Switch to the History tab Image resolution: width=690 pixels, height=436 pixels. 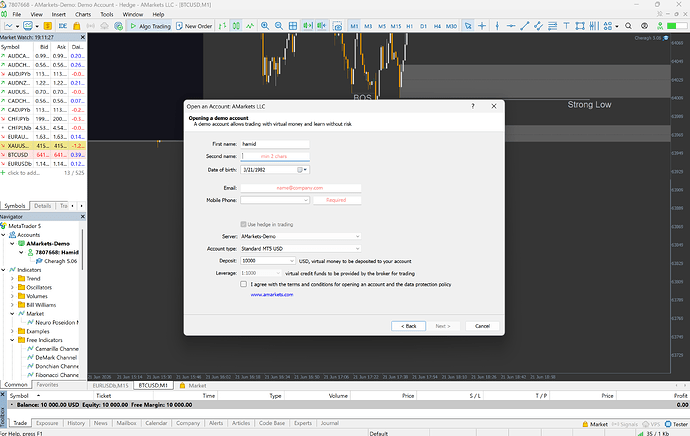pos(76,423)
